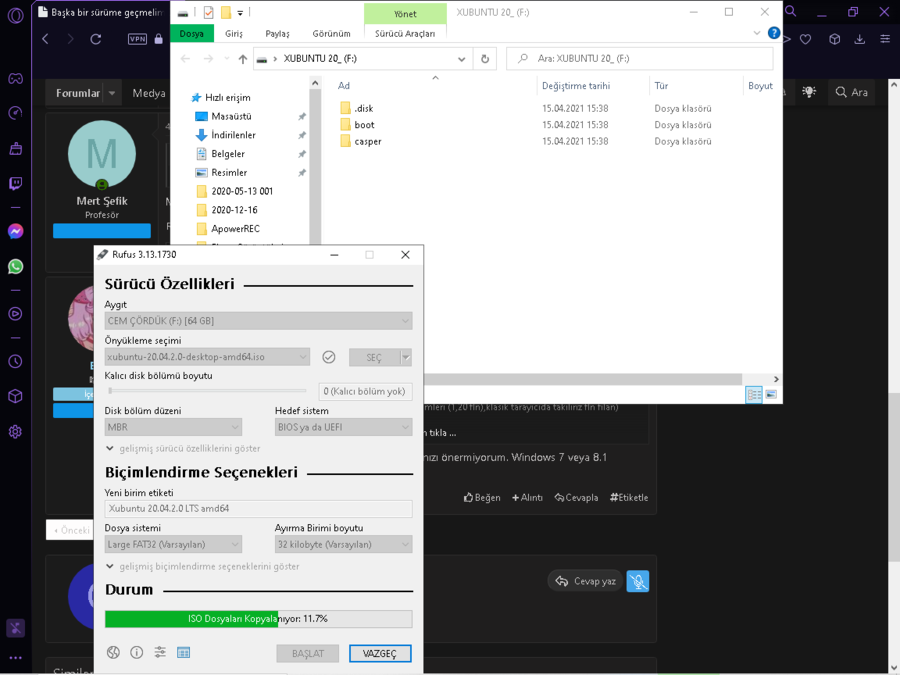
Task: Toggle the VPN badge in address bar
Action: pyautogui.click(x=137, y=39)
